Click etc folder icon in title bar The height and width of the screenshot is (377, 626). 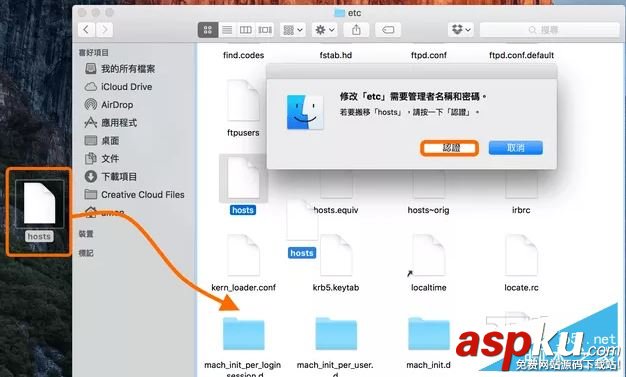pos(339,13)
